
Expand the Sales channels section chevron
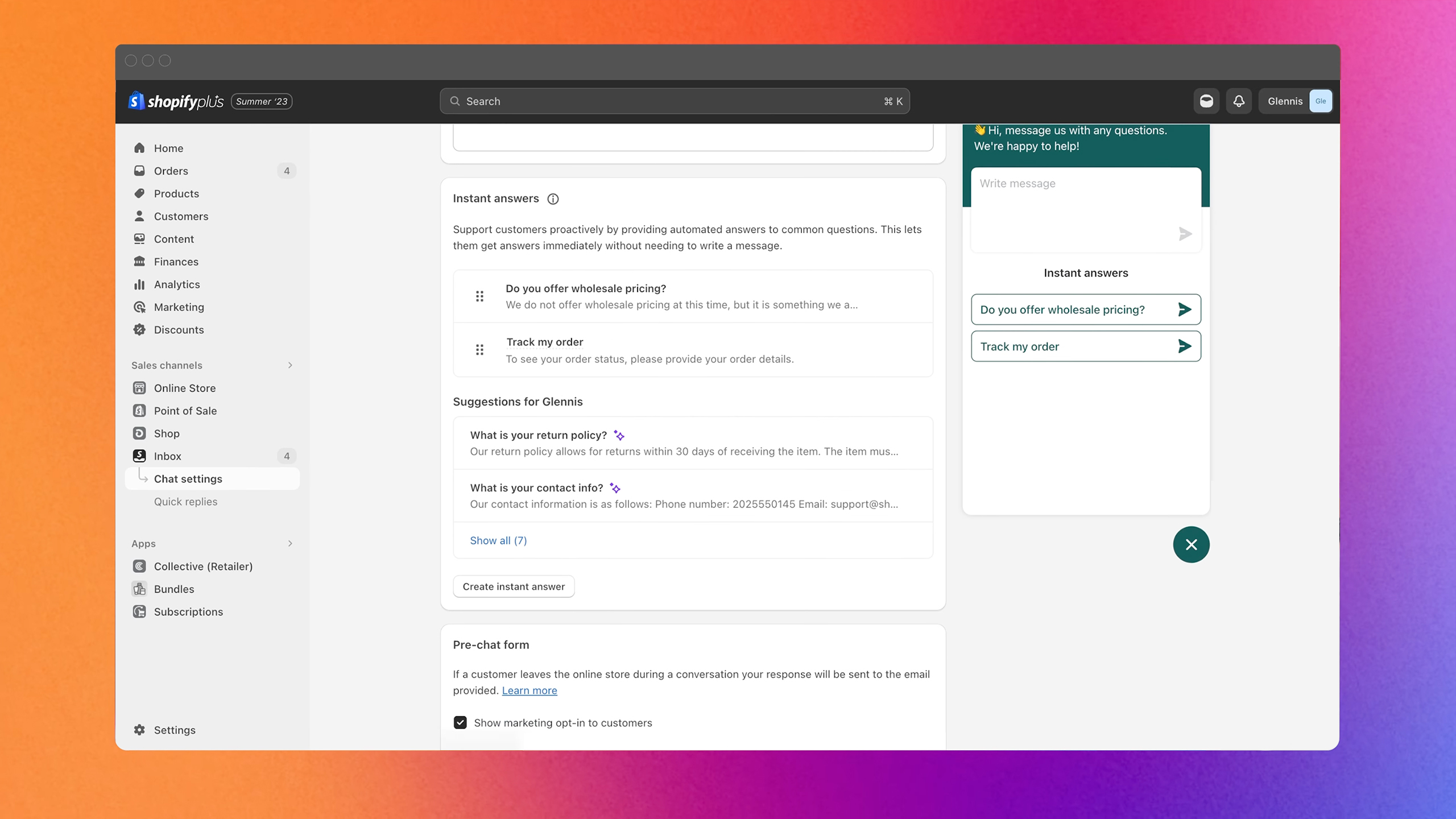(x=290, y=365)
